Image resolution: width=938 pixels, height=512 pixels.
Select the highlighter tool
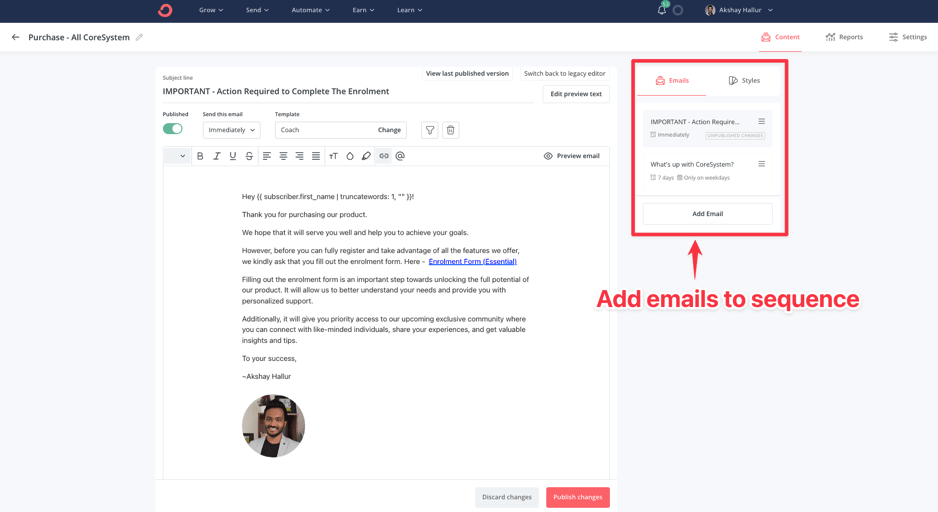[x=366, y=156]
